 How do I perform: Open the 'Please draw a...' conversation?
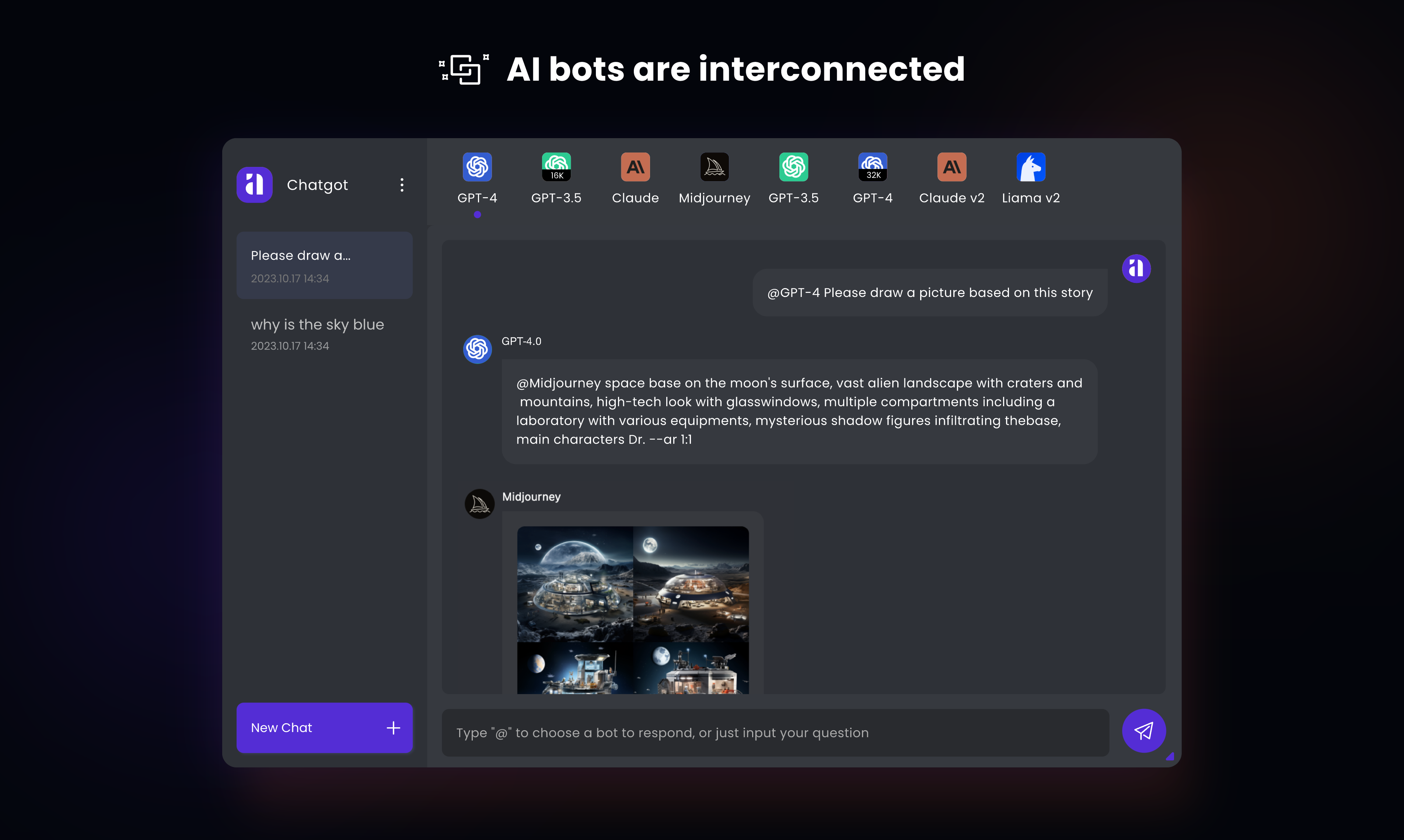point(324,265)
